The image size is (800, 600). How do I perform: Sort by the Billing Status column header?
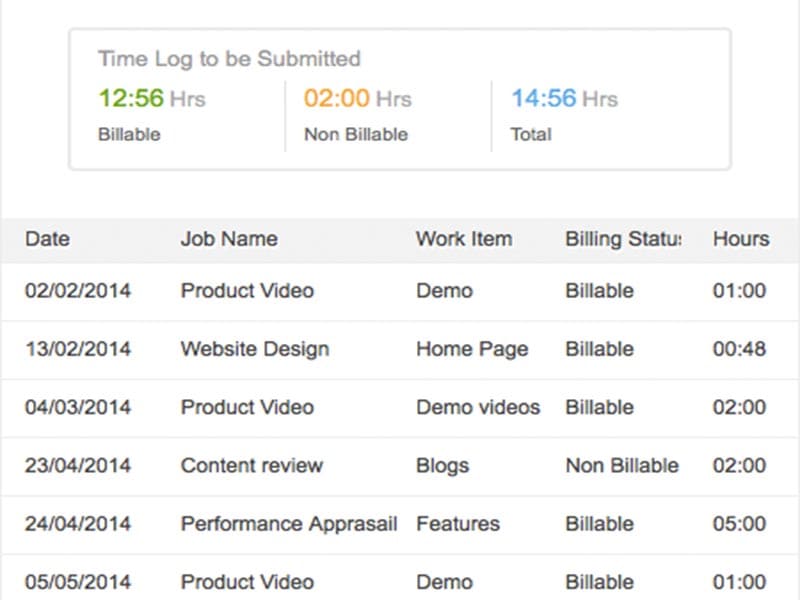click(x=622, y=239)
